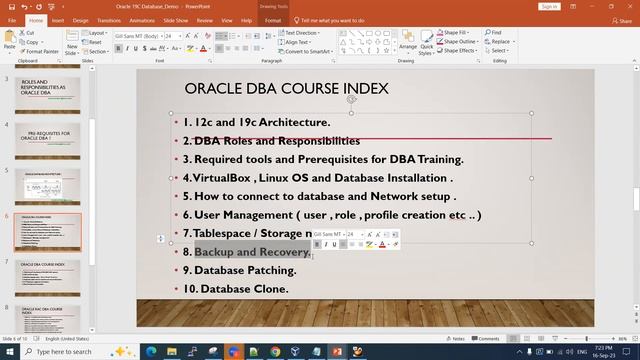Open Notes pane from status bar

tap(456, 338)
